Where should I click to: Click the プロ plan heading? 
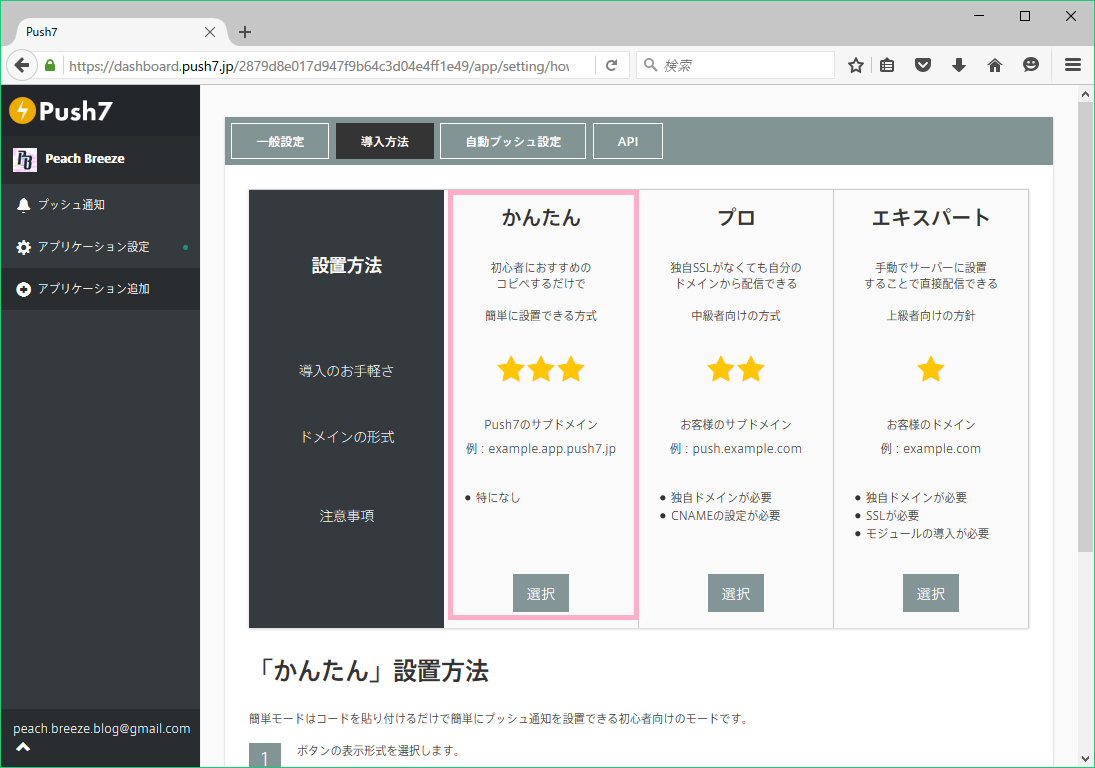(x=736, y=217)
